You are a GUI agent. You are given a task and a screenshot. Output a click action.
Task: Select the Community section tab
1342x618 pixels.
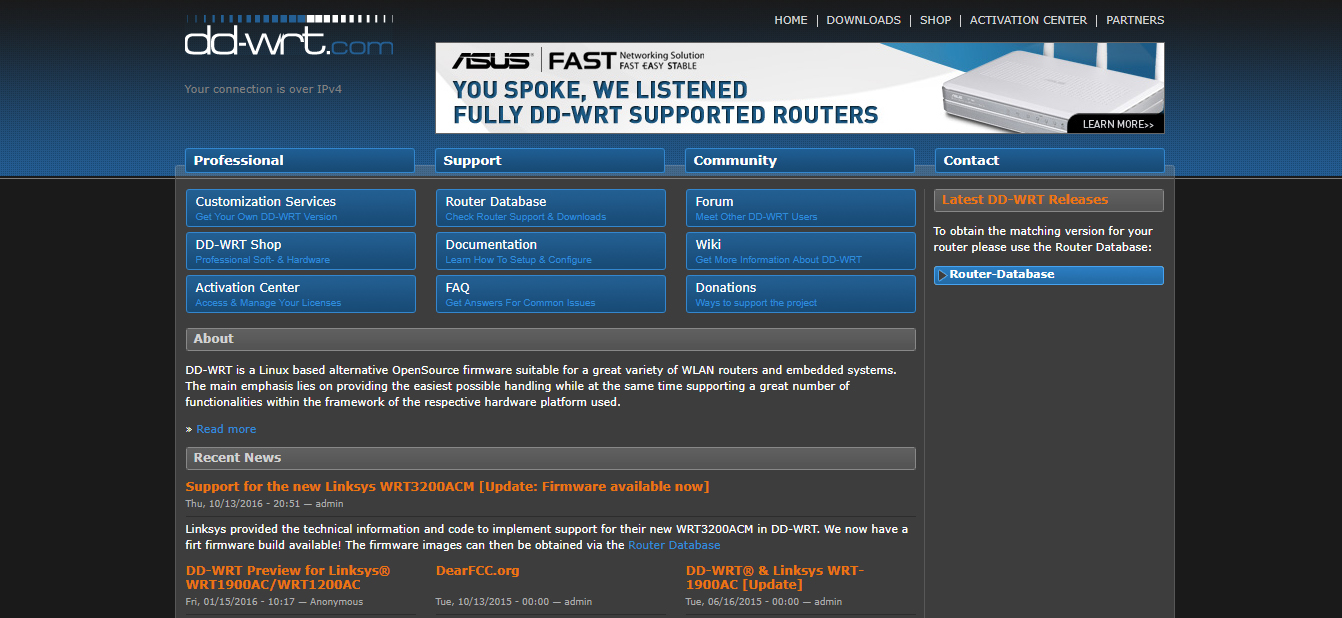click(800, 160)
